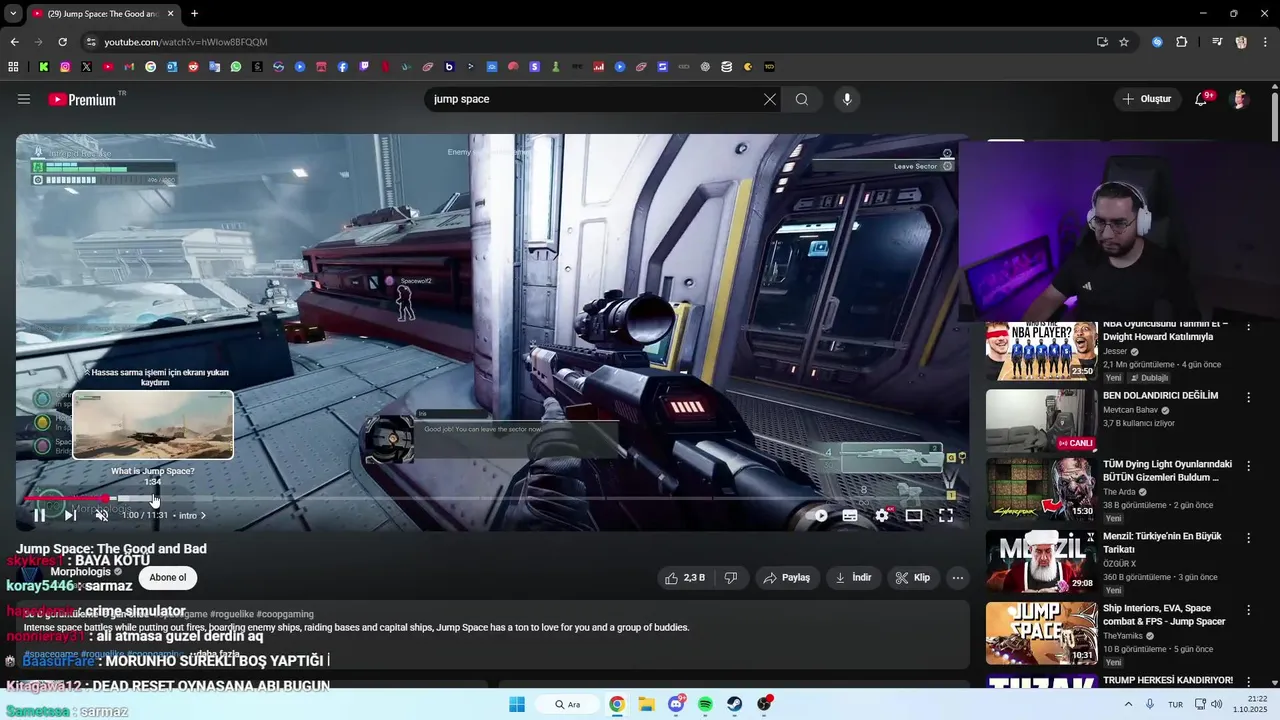Pause the Jump Space video

pyautogui.click(x=39, y=515)
